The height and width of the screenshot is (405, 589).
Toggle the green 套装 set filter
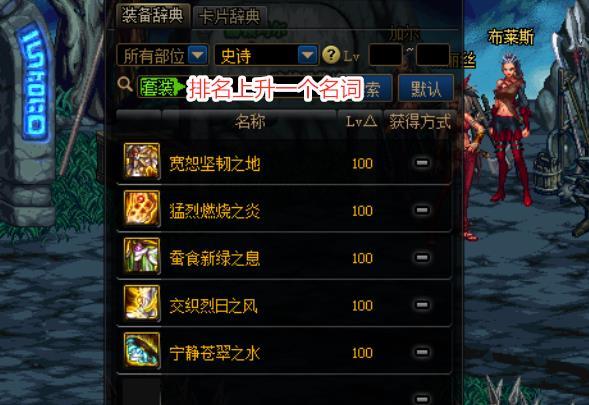click(x=162, y=88)
